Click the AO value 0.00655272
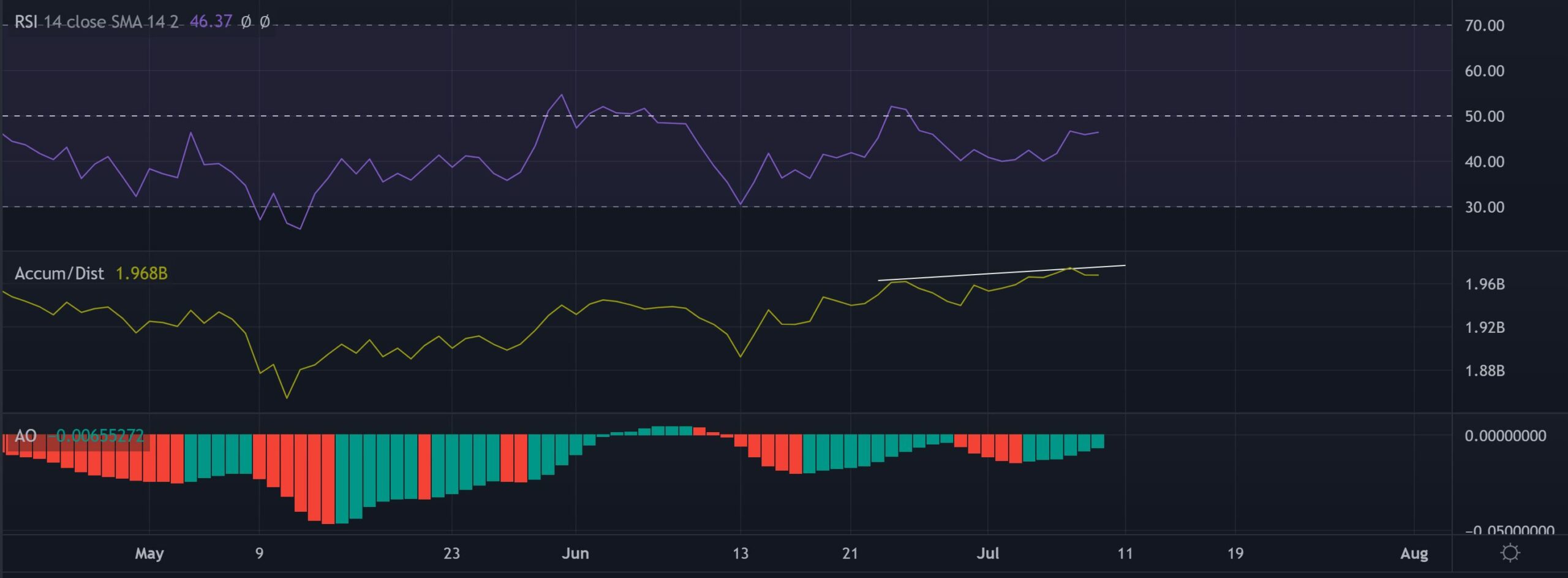The width and height of the screenshot is (1568, 578). (100, 436)
